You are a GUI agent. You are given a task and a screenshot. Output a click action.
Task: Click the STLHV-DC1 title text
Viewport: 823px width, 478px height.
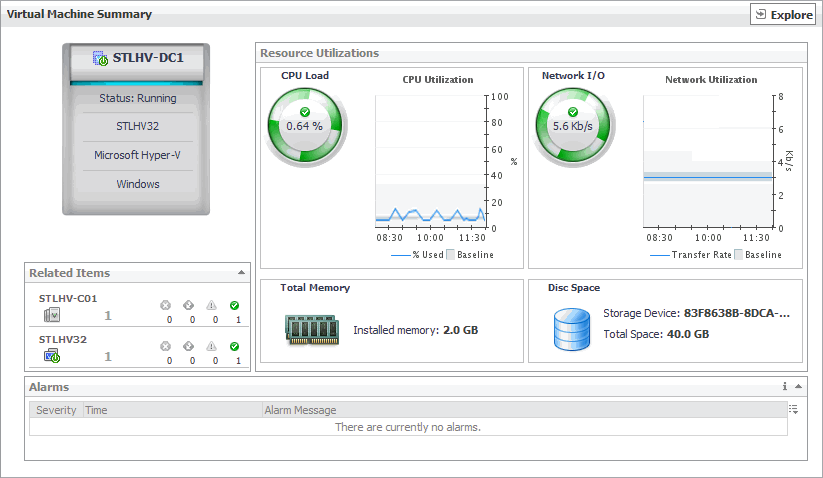click(148, 58)
